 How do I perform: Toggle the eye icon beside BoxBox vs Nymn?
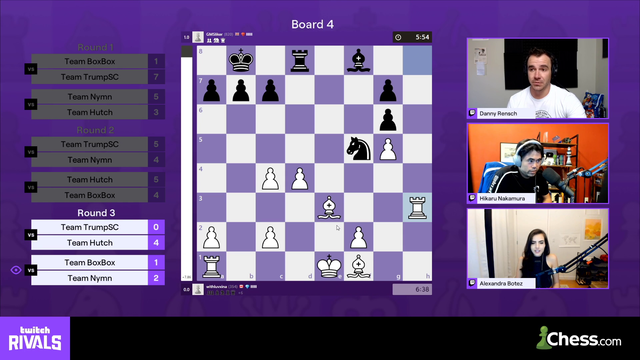[16, 270]
